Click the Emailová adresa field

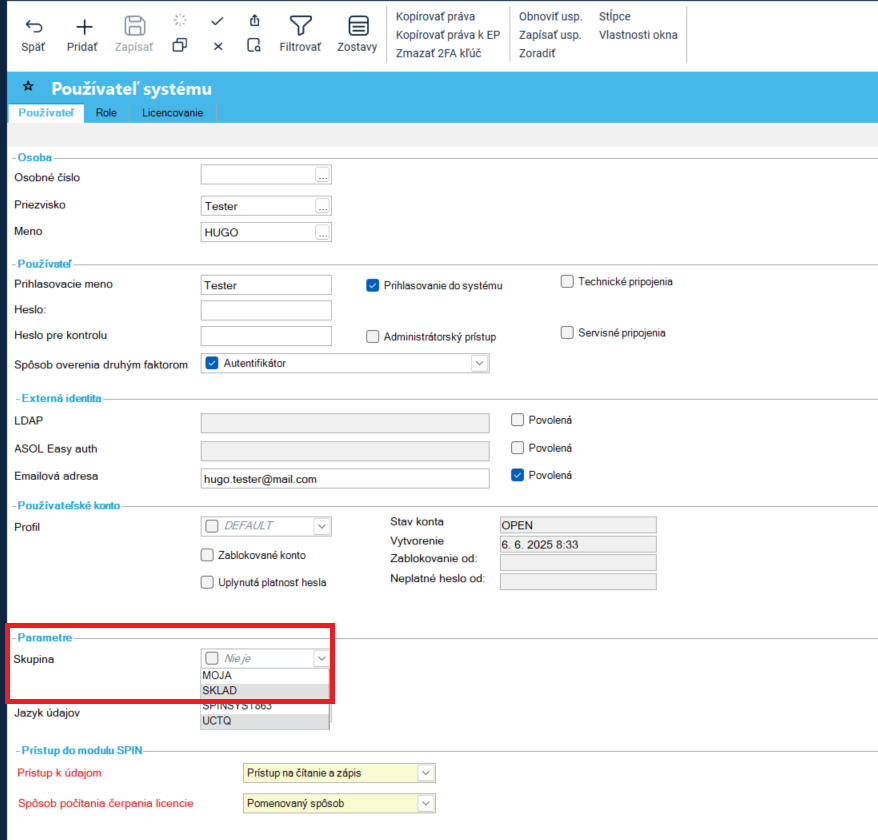click(345, 479)
